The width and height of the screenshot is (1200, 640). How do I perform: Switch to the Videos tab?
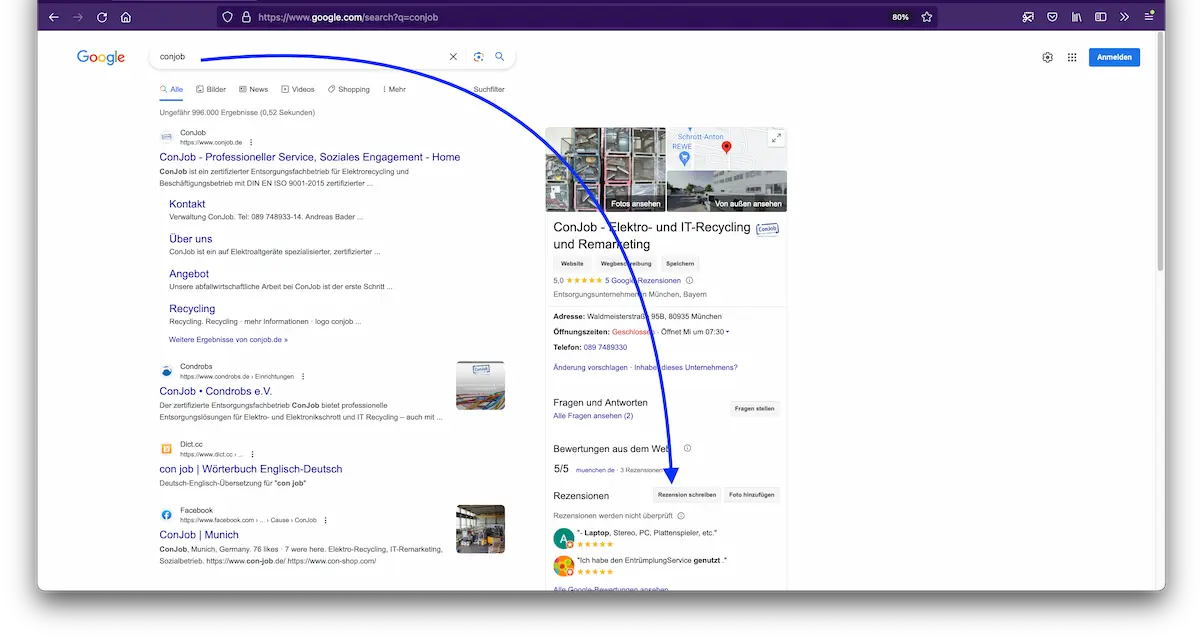pyautogui.click(x=298, y=89)
